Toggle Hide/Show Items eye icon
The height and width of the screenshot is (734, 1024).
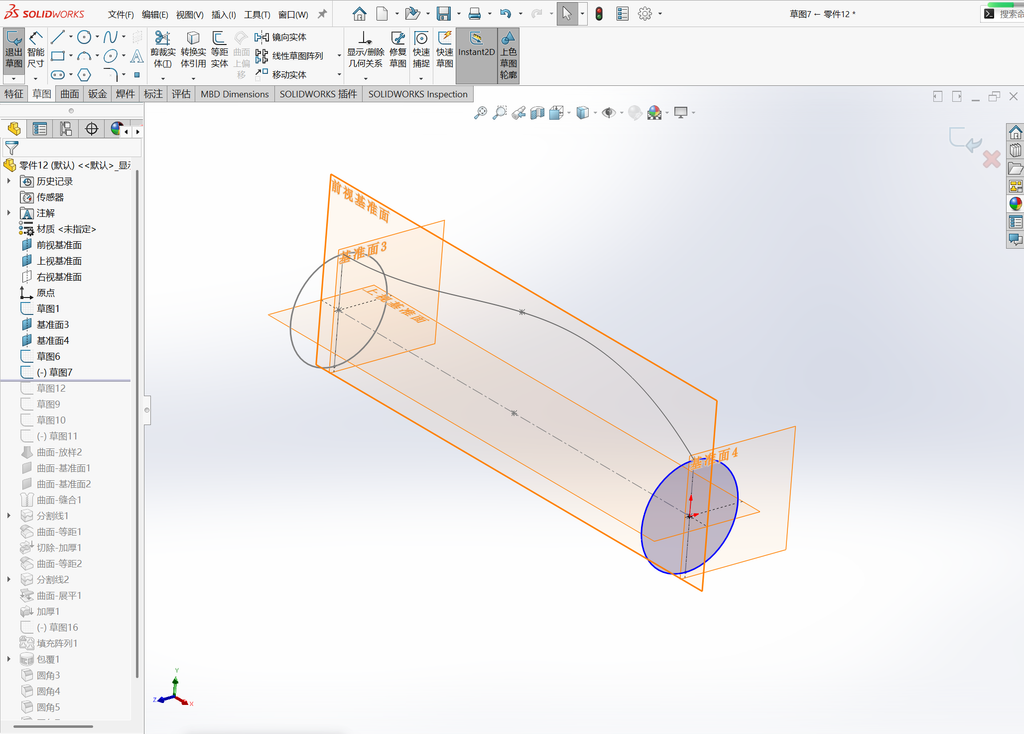[608, 112]
